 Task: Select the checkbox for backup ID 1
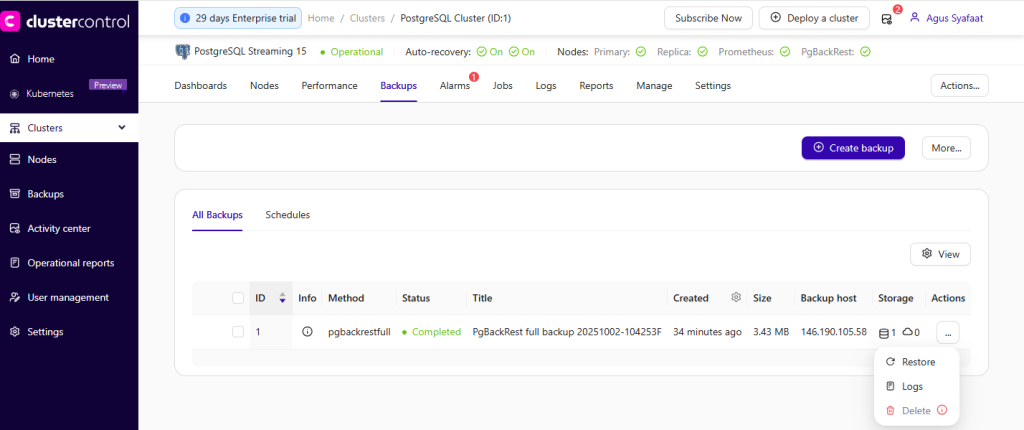pyautogui.click(x=238, y=332)
